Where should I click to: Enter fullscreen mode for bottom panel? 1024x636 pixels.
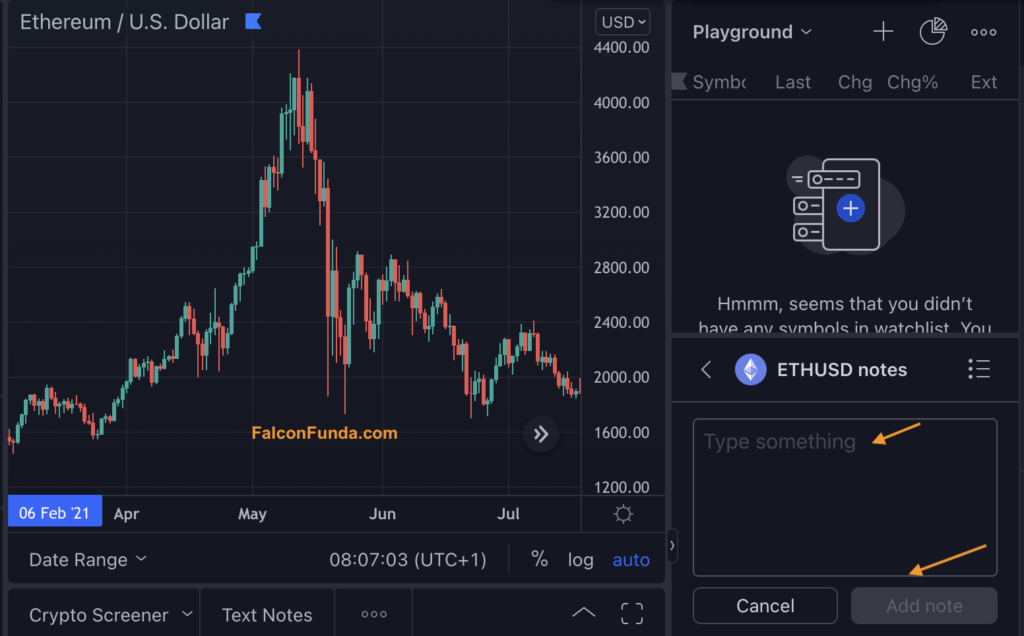pos(631,614)
